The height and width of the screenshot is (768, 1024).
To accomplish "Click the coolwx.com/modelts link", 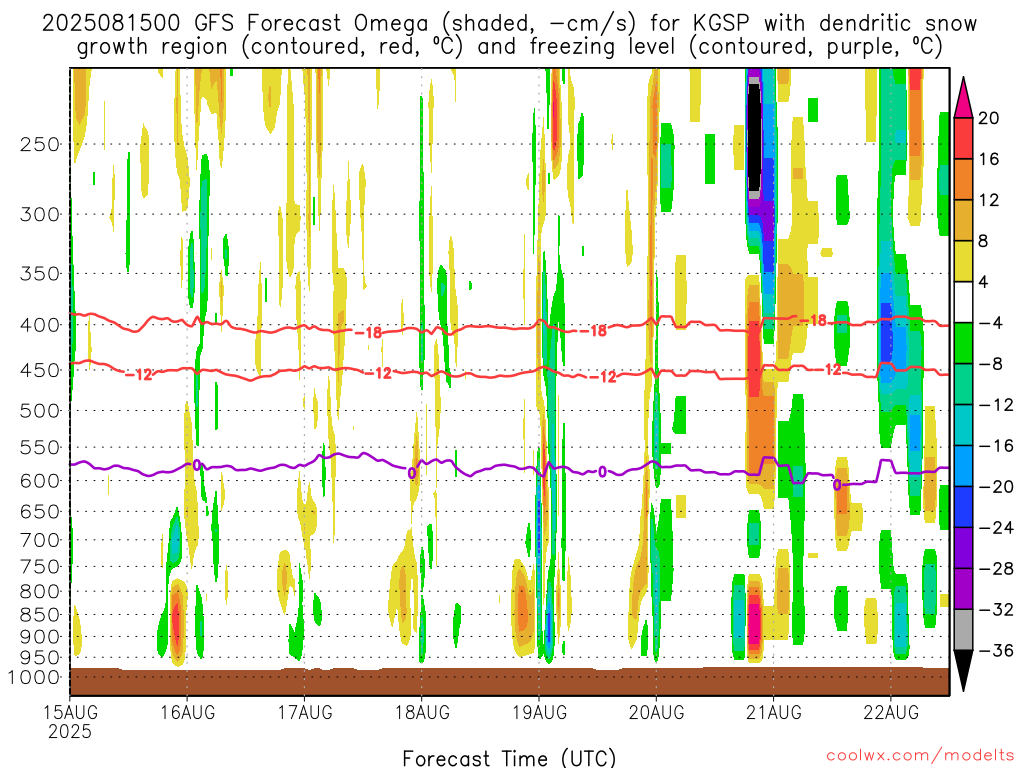I will (920, 756).
